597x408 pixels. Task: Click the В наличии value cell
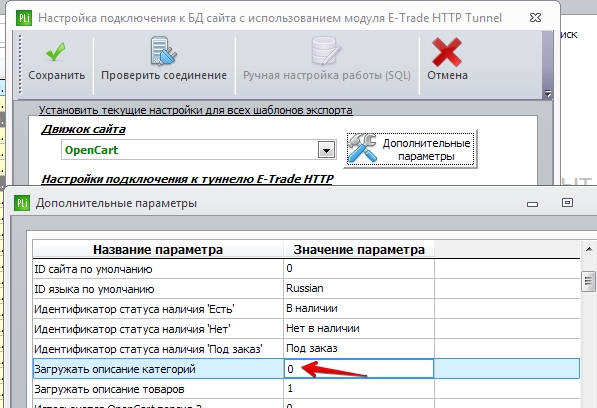point(359,309)
